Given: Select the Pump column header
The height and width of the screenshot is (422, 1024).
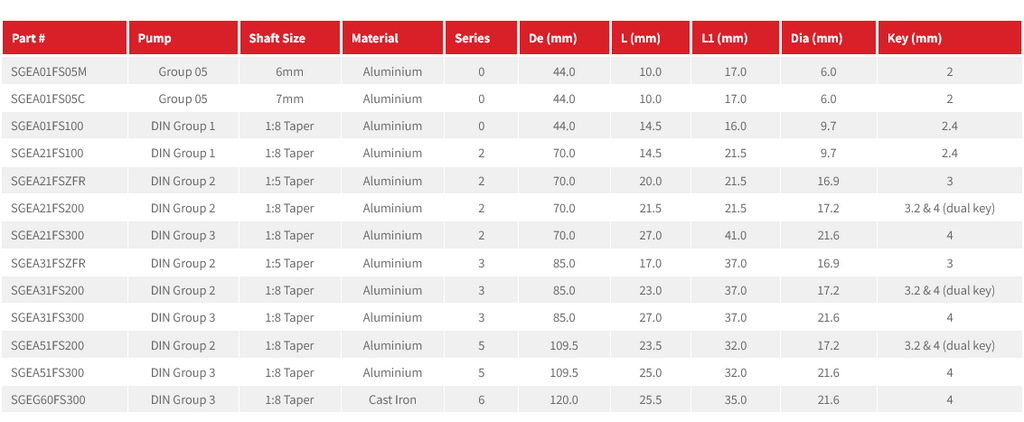Looking at the screenshot, I should click(184, 38).
